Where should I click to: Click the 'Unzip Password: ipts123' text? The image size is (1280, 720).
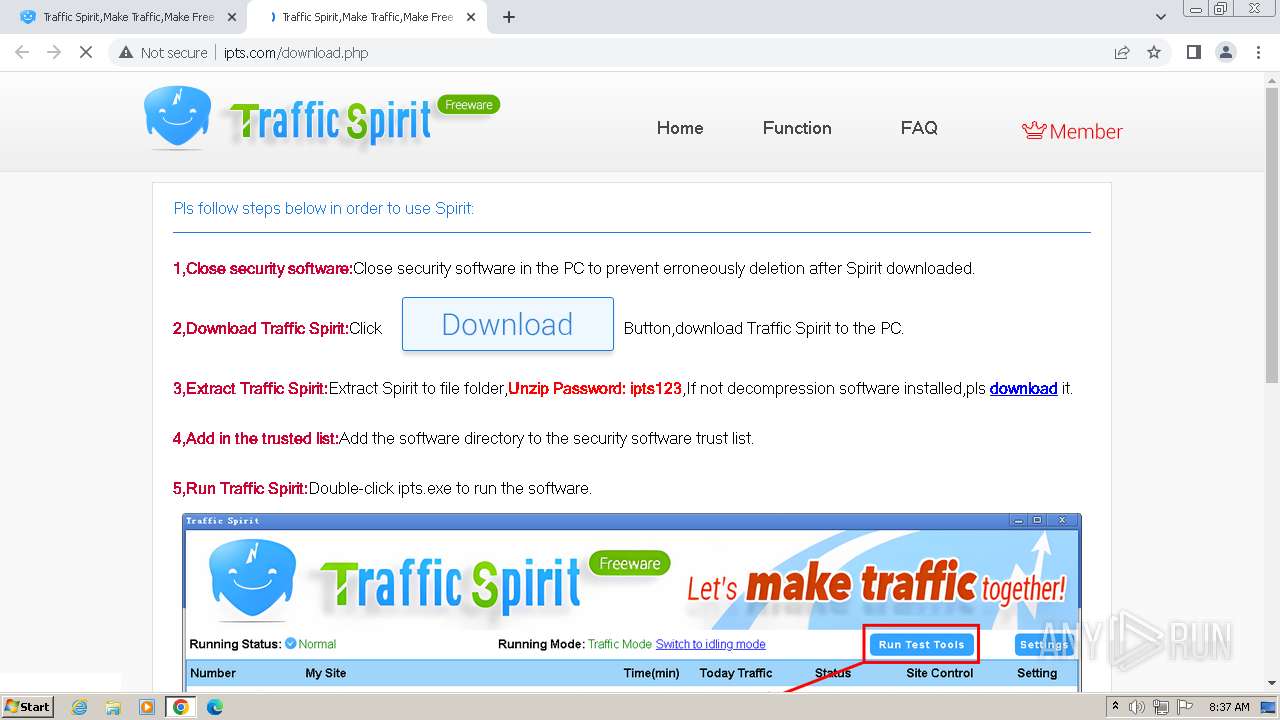point(595,388)
